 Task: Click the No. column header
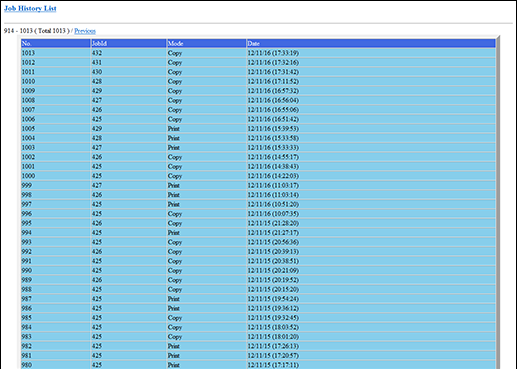tap(55, 43)
